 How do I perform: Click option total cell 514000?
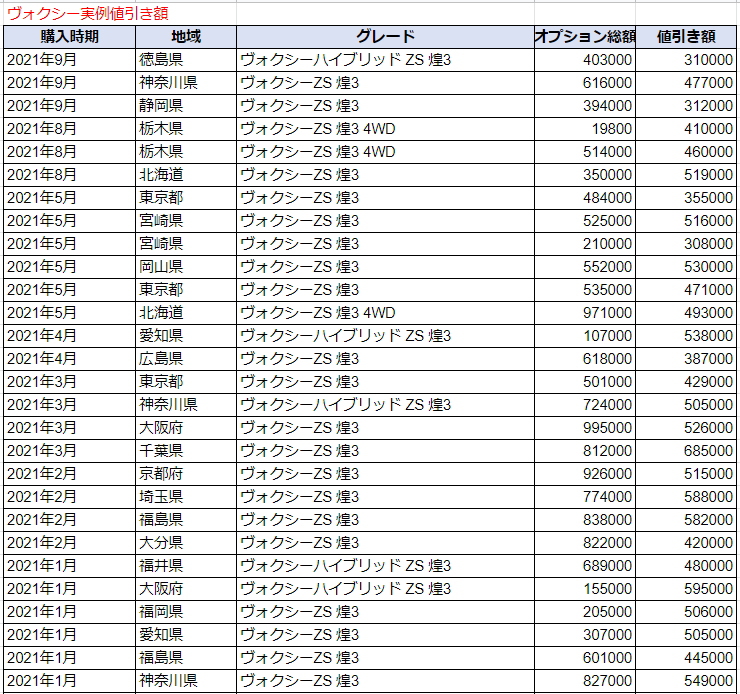[x=585, y=152]
